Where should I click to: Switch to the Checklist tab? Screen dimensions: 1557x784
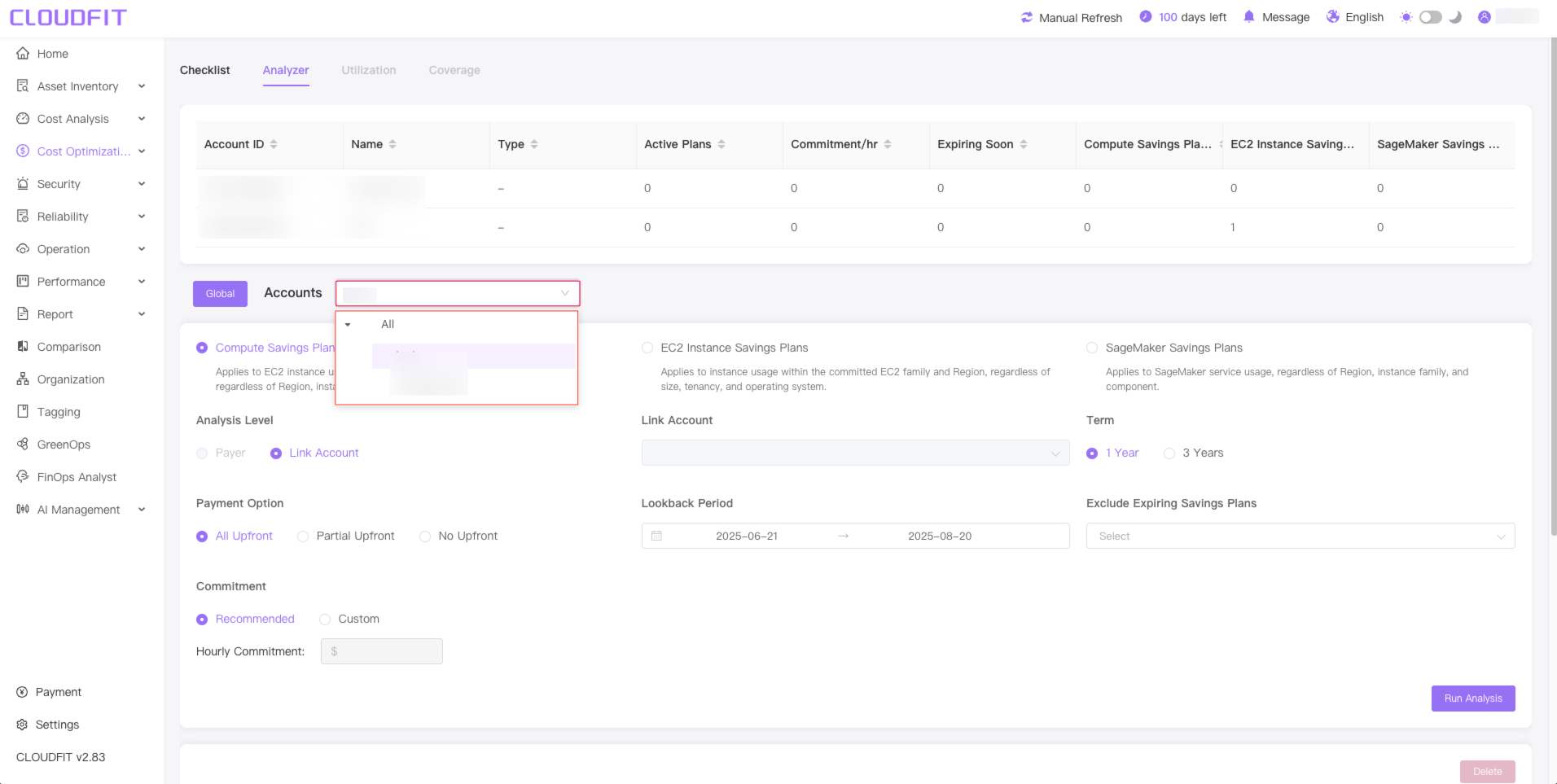click(205, 70)
